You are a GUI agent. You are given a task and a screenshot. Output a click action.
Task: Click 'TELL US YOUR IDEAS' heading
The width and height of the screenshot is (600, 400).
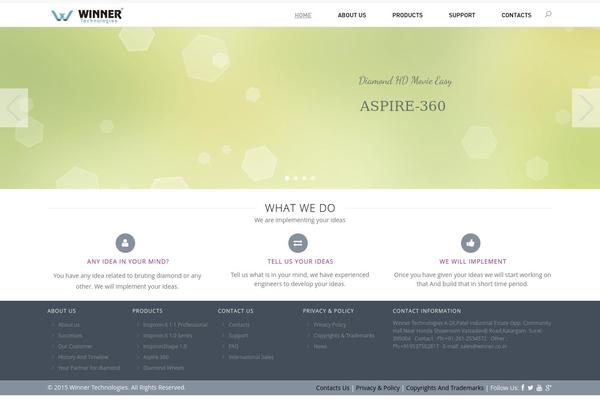coord(300,261)
